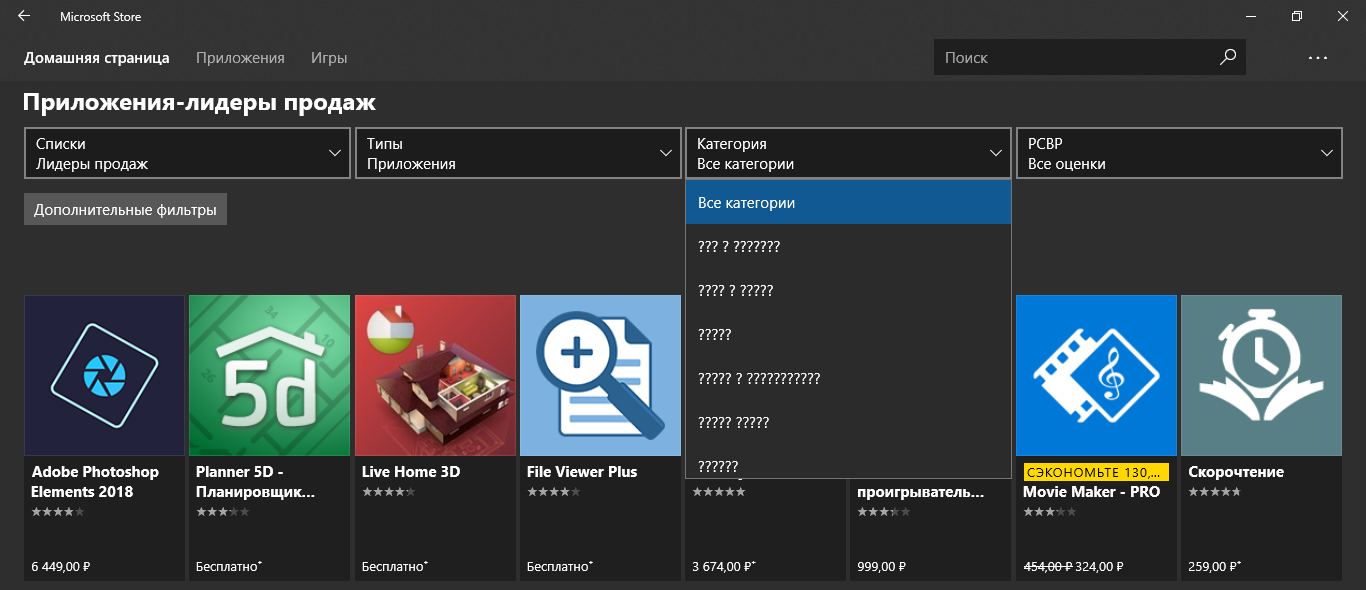1366x590 pixels.
Task: Pick the "???? ? ?????" category entry
Action: [x=848, y=290]
